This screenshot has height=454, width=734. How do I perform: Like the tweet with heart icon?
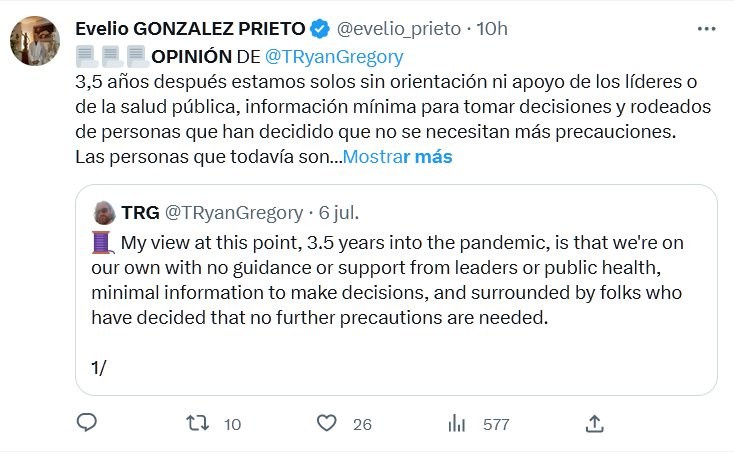click(326, 424)
